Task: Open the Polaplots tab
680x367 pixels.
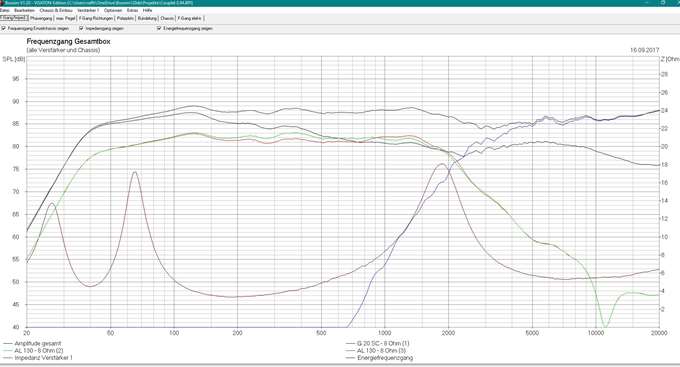Action: pos(125,19)
